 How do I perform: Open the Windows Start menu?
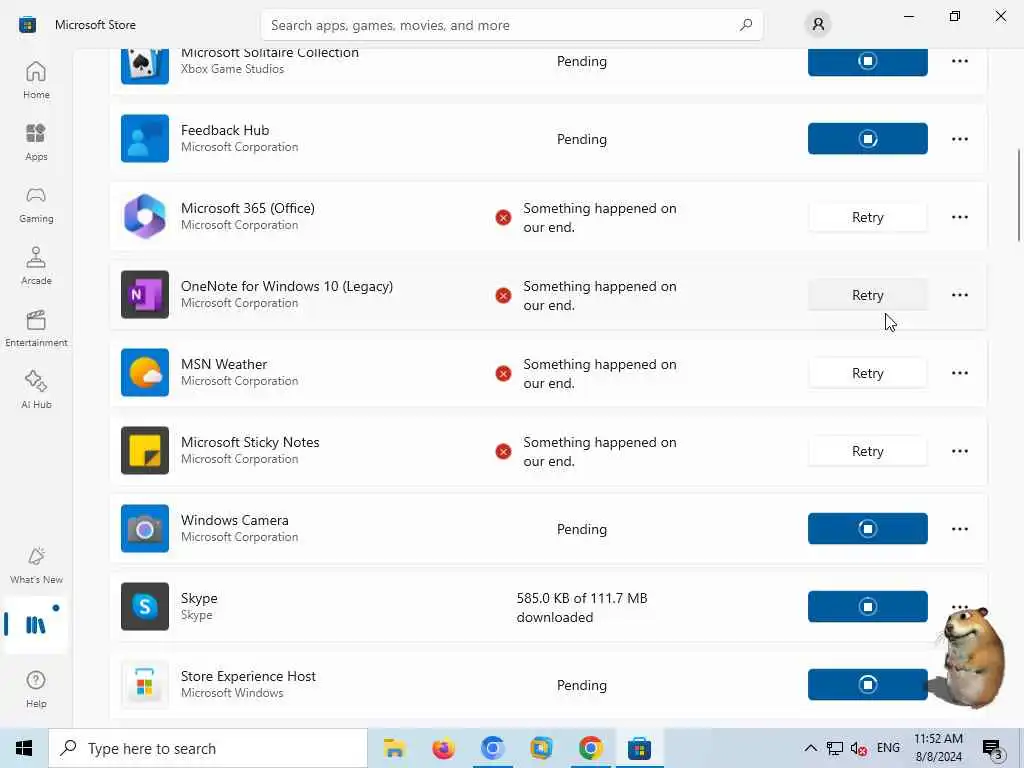tap(24, 748)
